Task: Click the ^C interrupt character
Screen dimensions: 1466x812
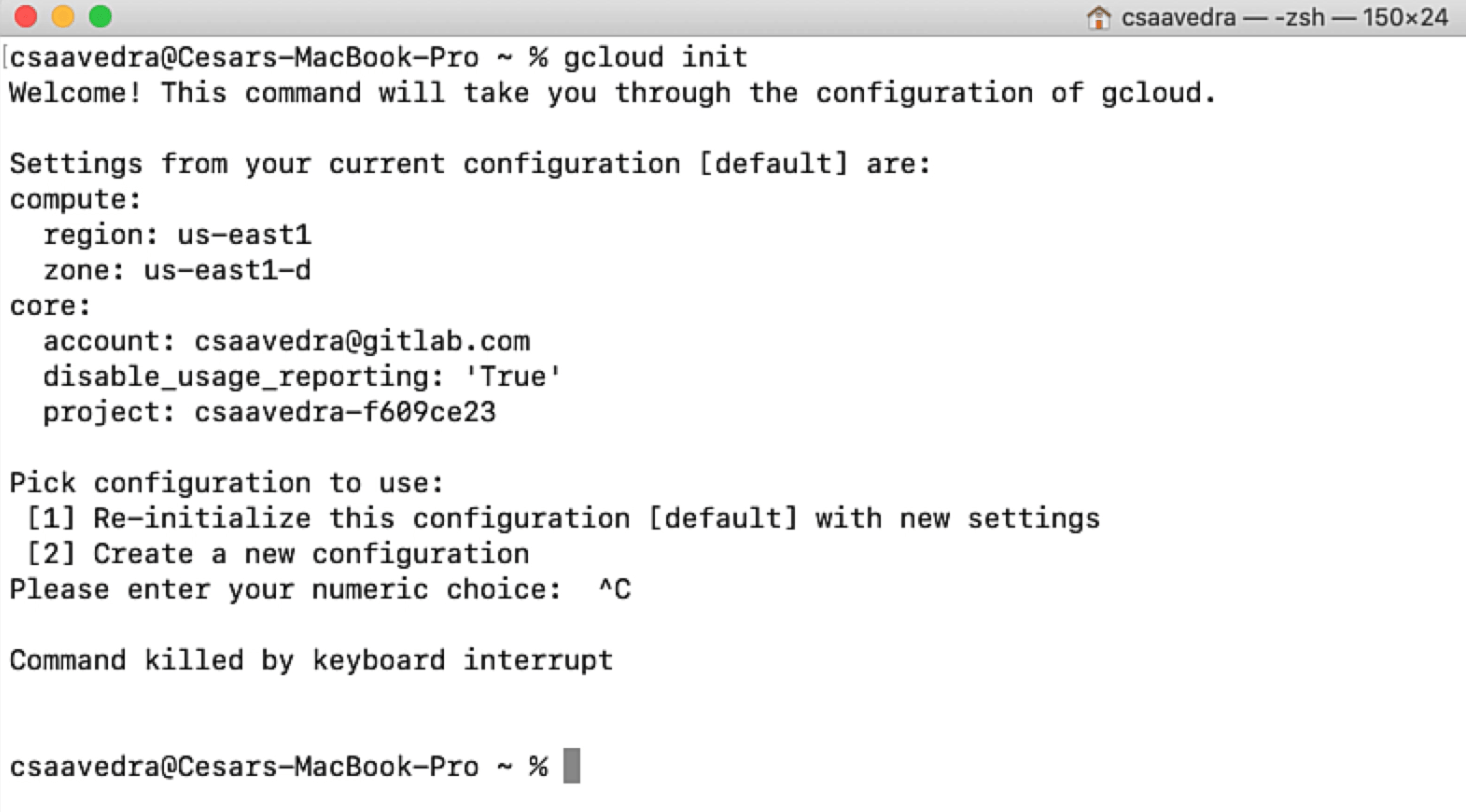Action: point(617,589)
